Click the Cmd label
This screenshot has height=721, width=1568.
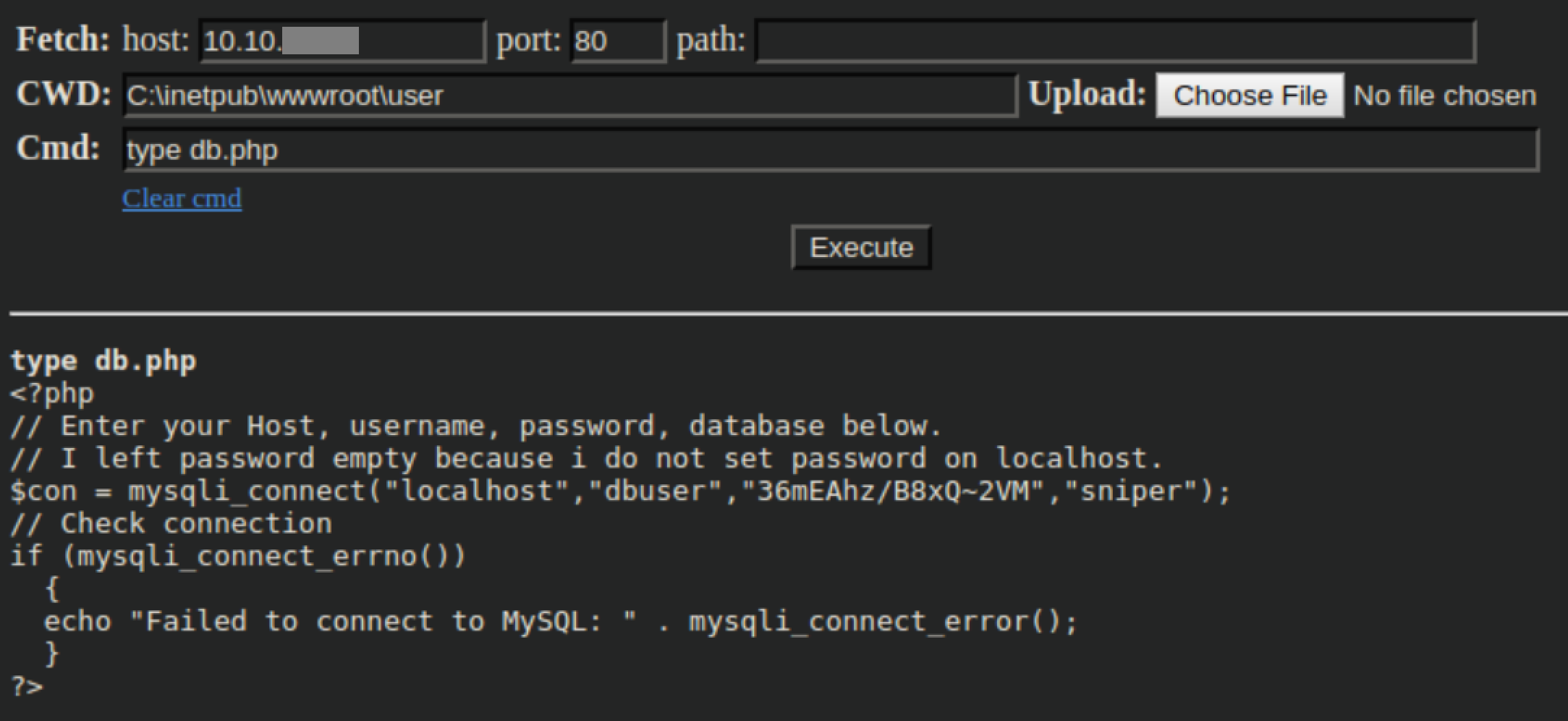pos(58,148)
